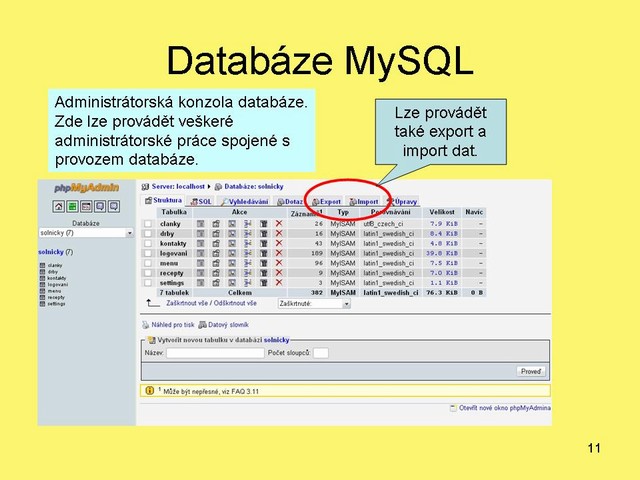640x480 pixels.
Task: Delete kontakty table with red X icon
Action: pos(279,243)
